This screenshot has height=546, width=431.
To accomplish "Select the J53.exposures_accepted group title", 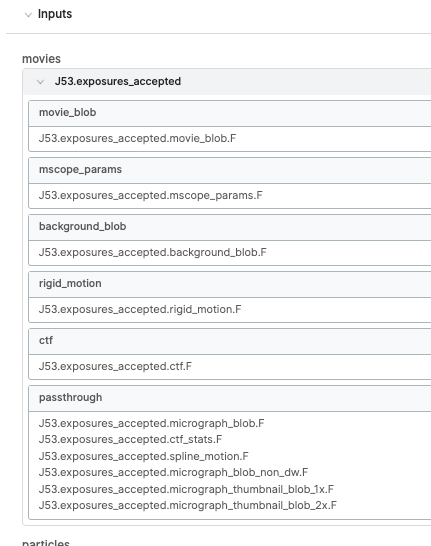I will tap(118, 81).
